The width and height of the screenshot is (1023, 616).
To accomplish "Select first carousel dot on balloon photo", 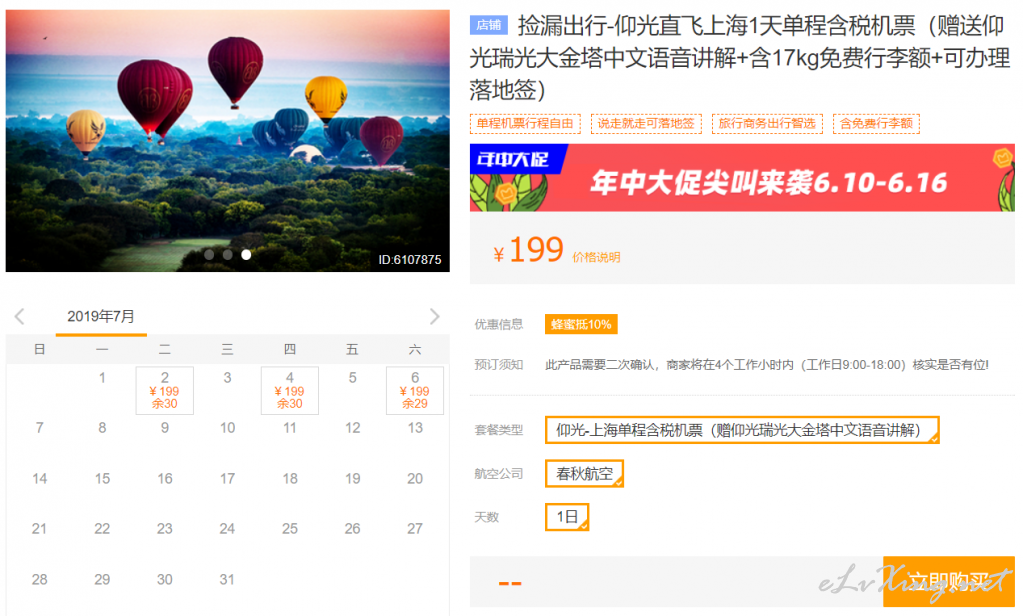I will click(209, 254).
